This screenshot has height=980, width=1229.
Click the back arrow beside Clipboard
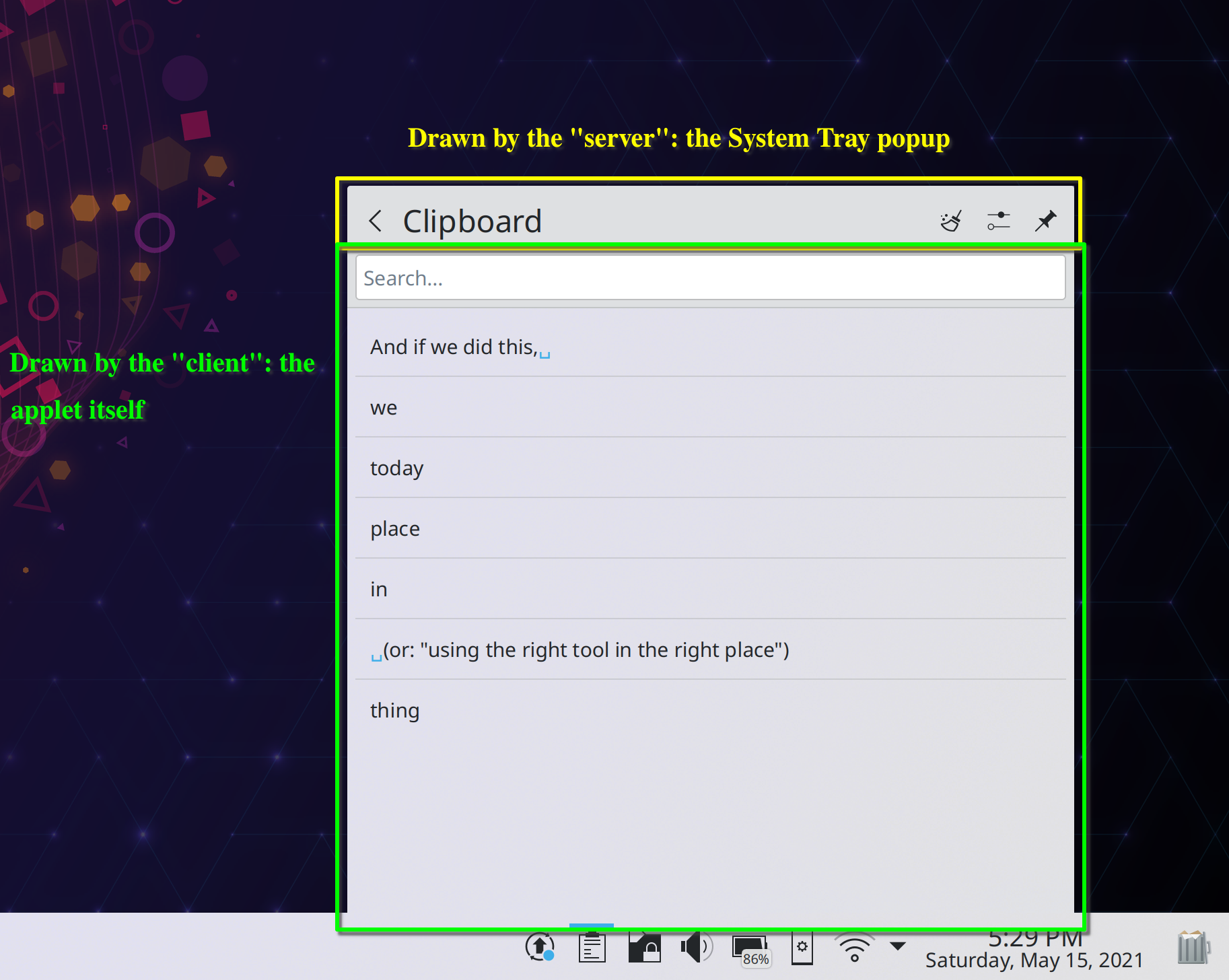point(376,221)
